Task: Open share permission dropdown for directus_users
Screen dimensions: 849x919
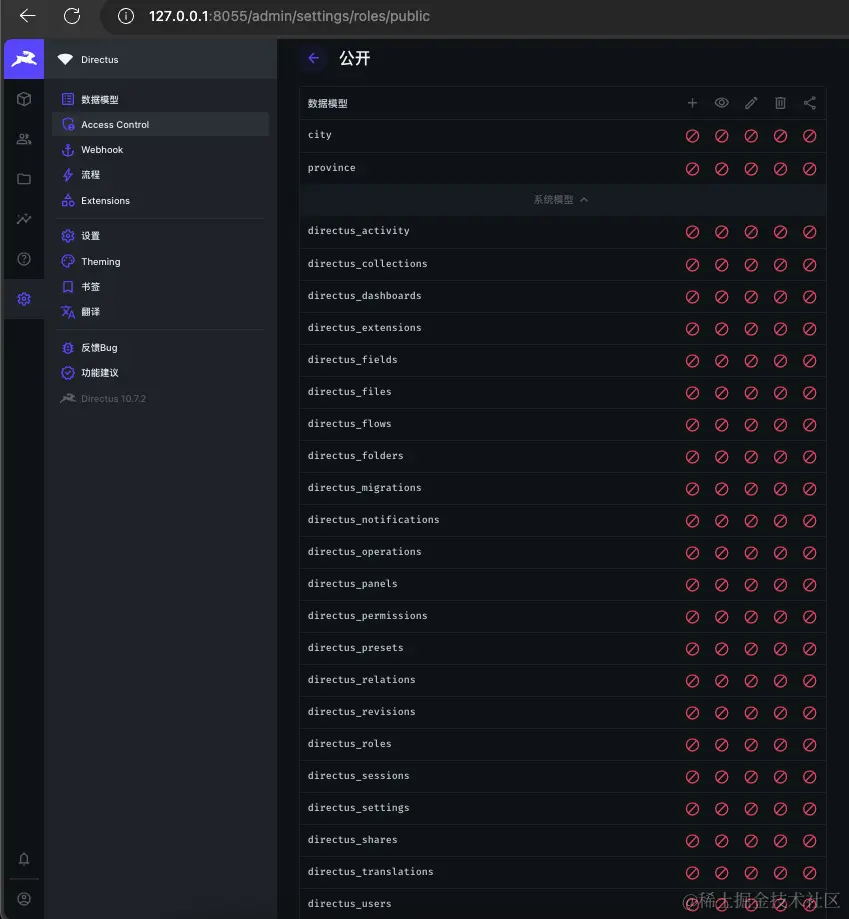Action: [x=810, y=905]
